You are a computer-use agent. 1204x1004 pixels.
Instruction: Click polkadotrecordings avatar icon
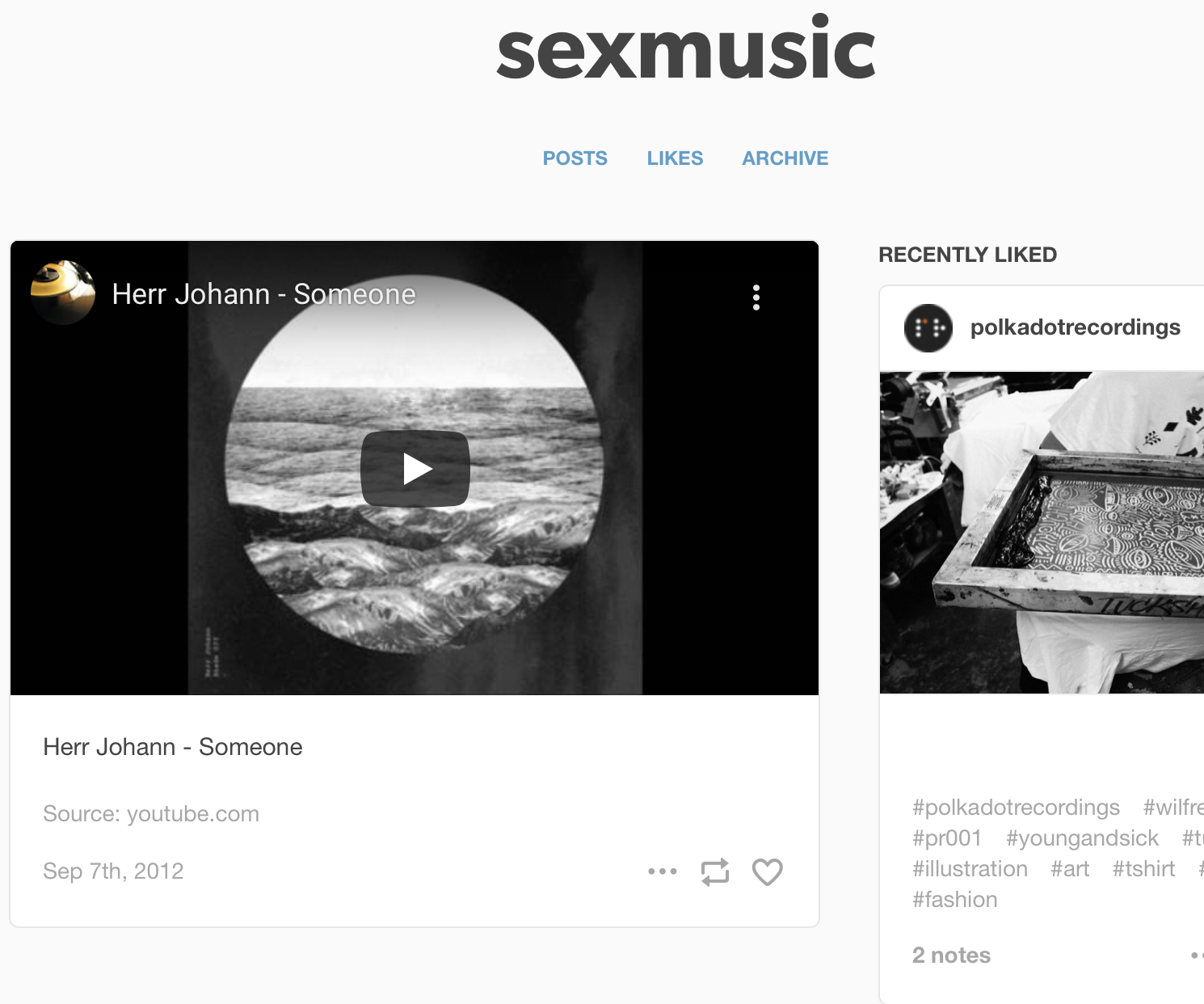tap(928, 327)
